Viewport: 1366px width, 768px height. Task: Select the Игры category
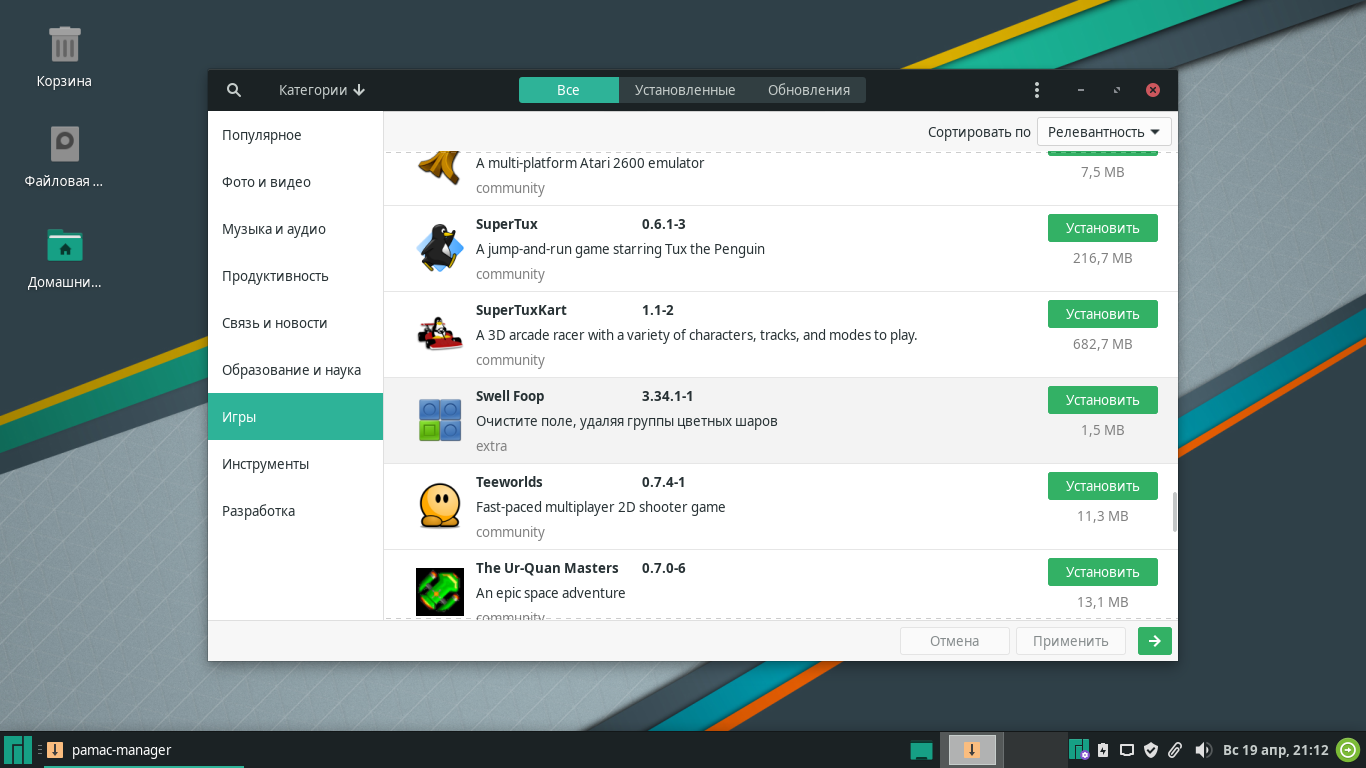[x=295, y=417]
